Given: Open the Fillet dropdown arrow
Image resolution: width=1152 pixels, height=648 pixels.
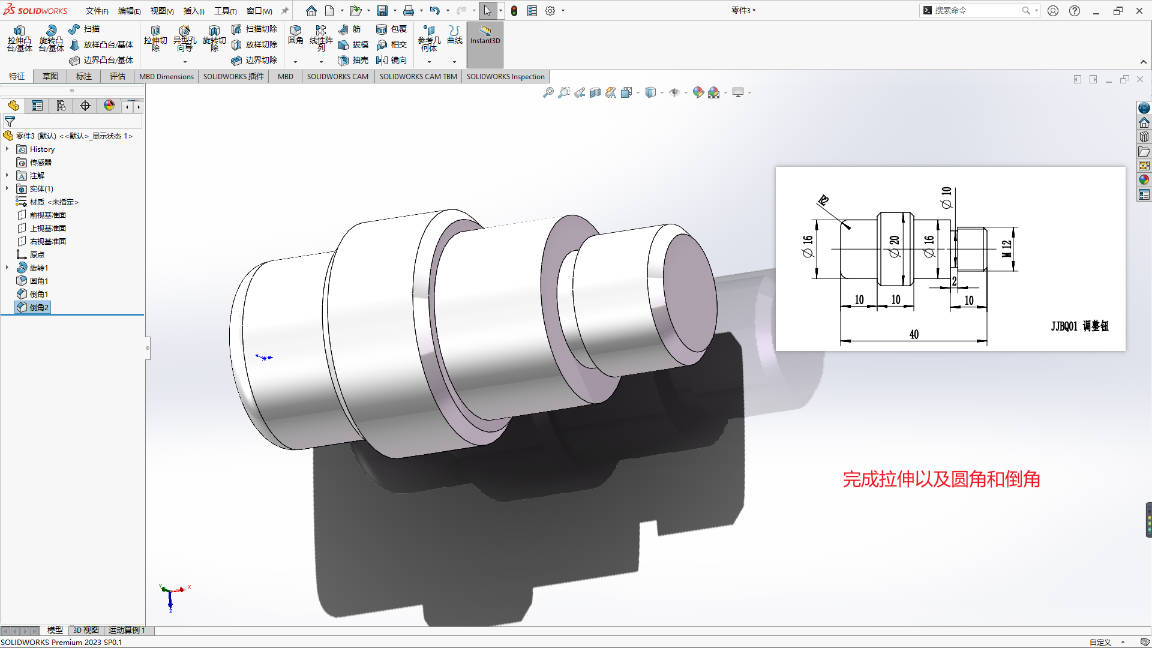Looking at the screenshot, I should coord(295,62).
